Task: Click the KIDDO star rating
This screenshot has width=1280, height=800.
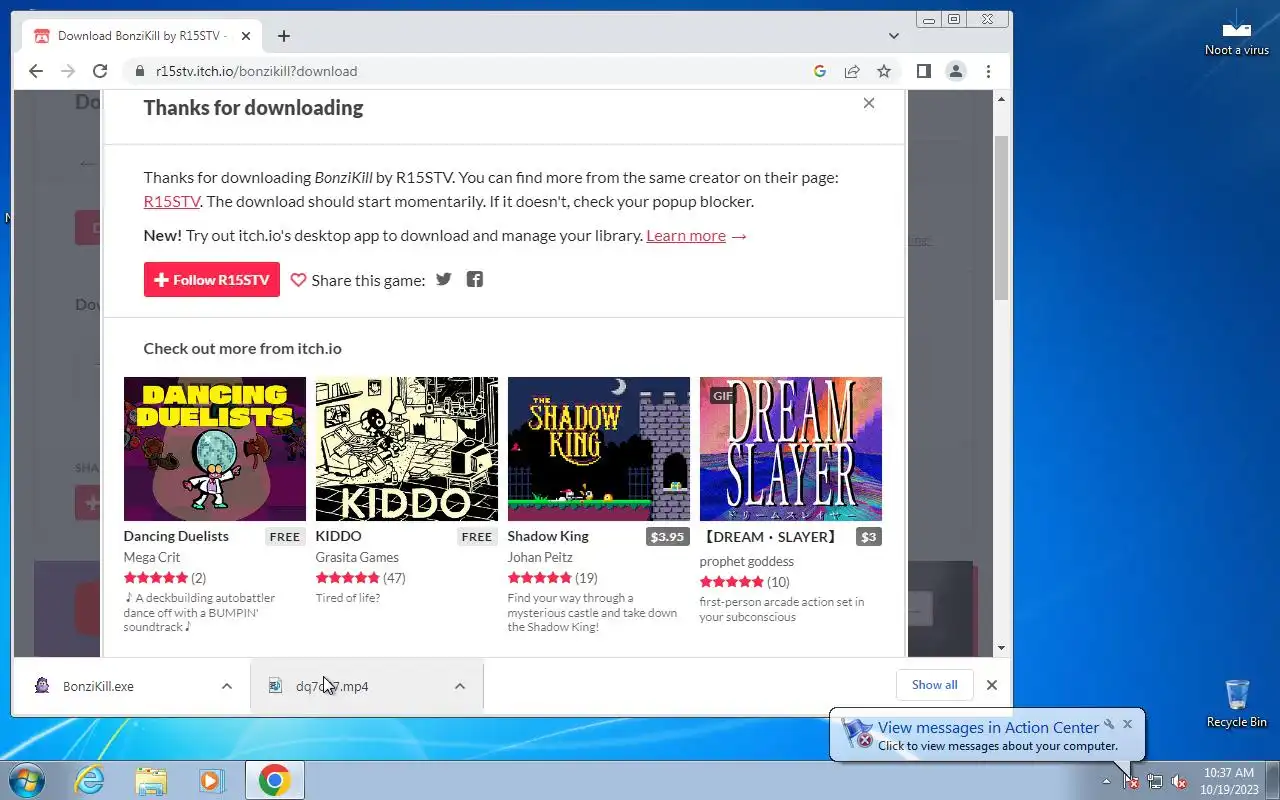Action: tap(348, 578)
